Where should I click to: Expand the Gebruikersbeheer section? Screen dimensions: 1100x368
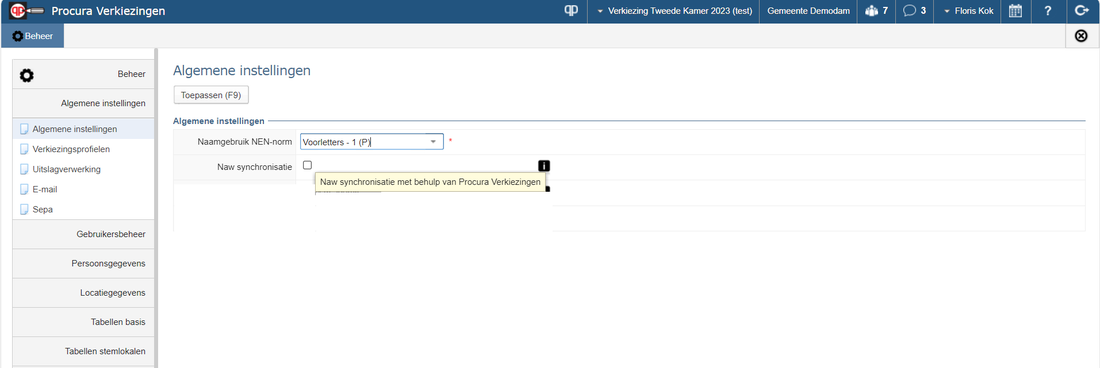83,234
